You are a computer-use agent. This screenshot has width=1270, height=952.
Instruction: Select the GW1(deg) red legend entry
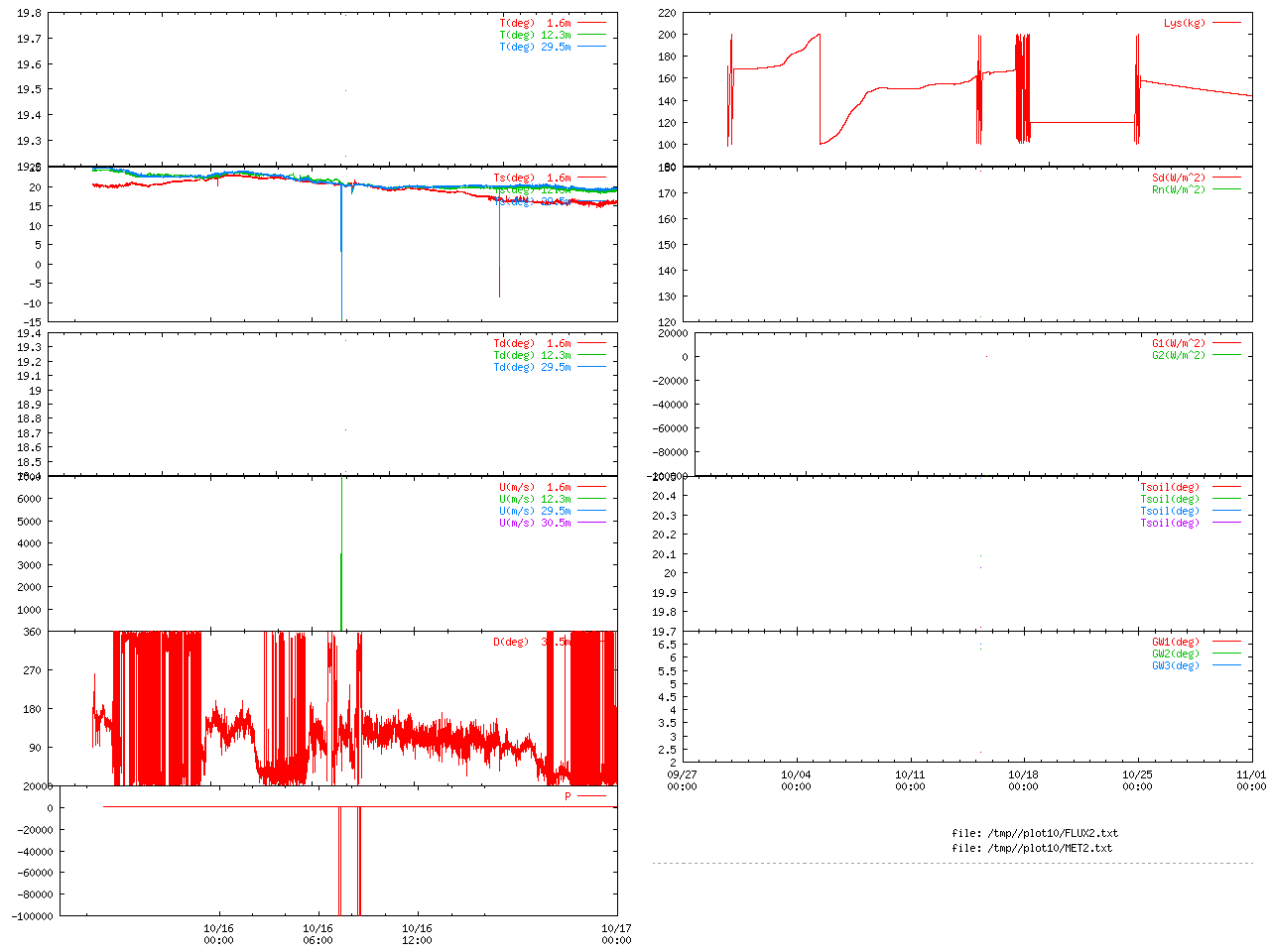(1175, 642)
